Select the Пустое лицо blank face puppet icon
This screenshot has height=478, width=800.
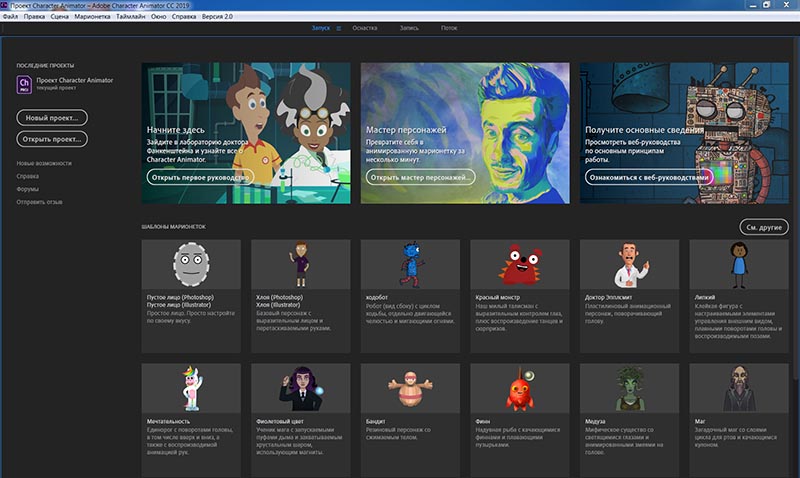click(x=191, y=264)
